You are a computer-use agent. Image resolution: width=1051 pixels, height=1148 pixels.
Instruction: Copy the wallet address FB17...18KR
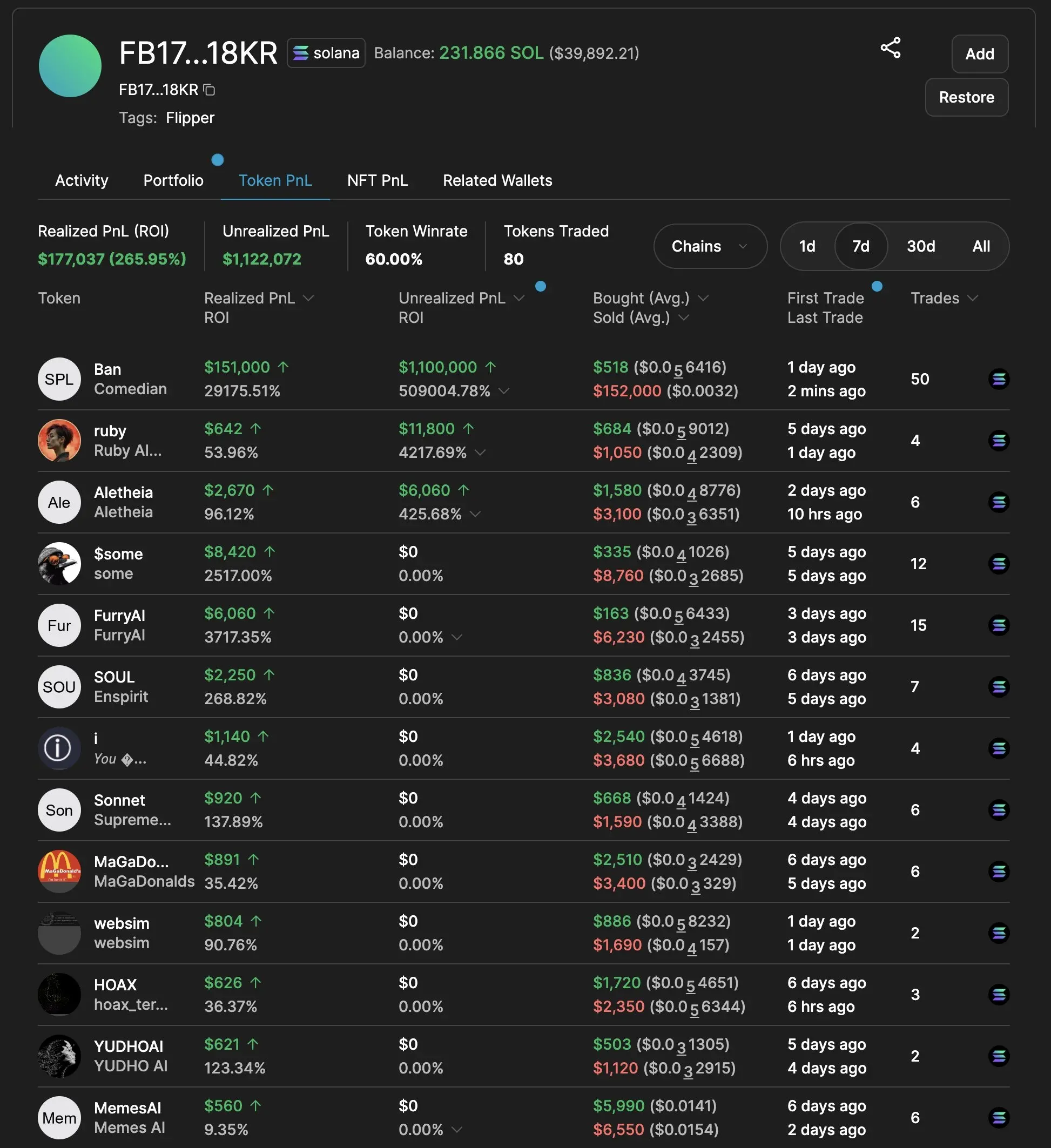209,90
